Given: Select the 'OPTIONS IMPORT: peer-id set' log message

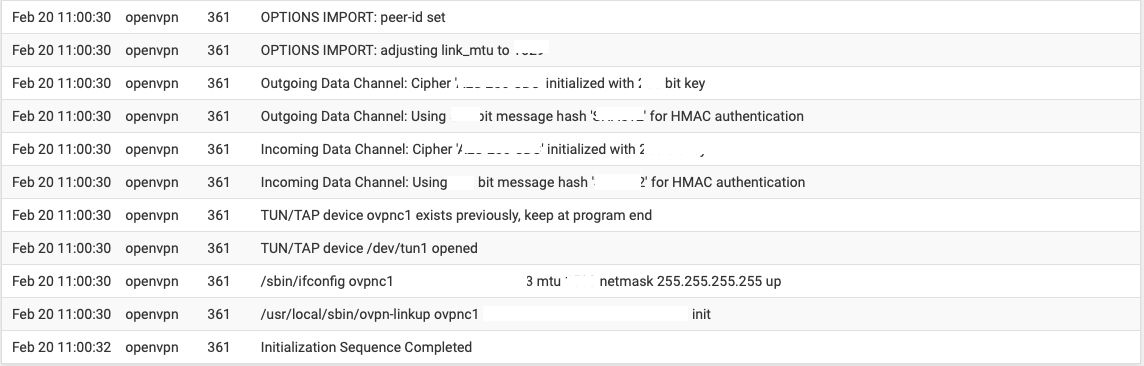Looking at the screenshot, I should tap(353, 17).
